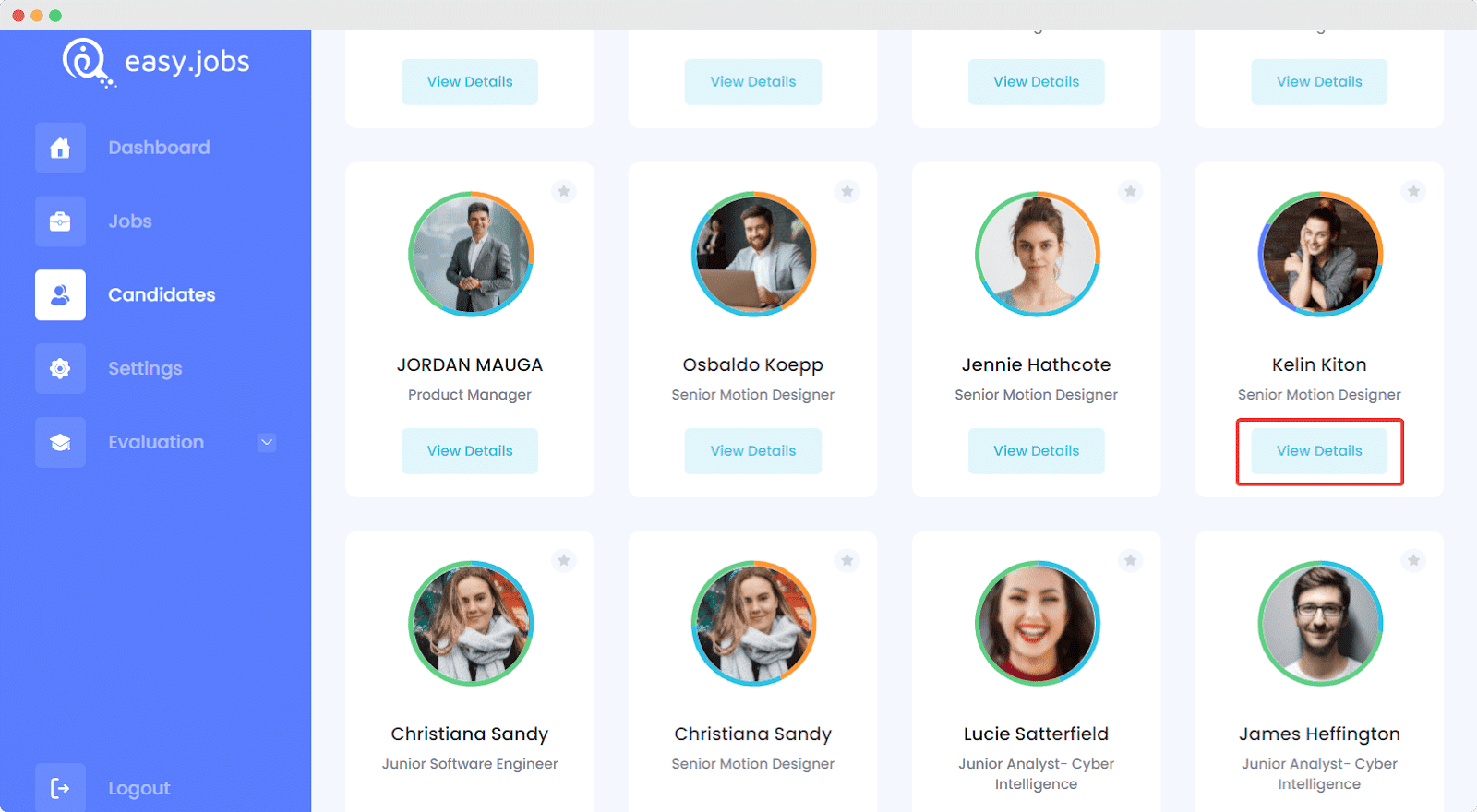Go to the Settings menu item
Image resolution: width=1477 pixels, height=812 pixels.
click(145, 369)
